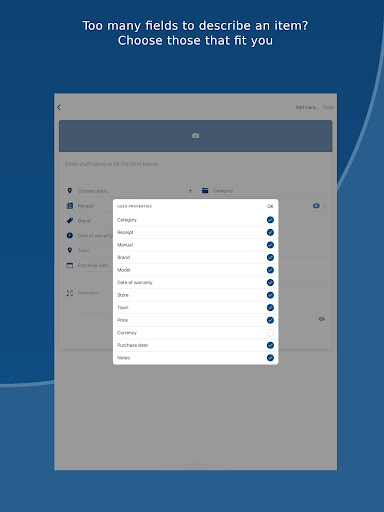Click the calendar icon beside Purchase date
Image resolution: width=384 pixels, height=512 pixels.
tap(70, 265)
